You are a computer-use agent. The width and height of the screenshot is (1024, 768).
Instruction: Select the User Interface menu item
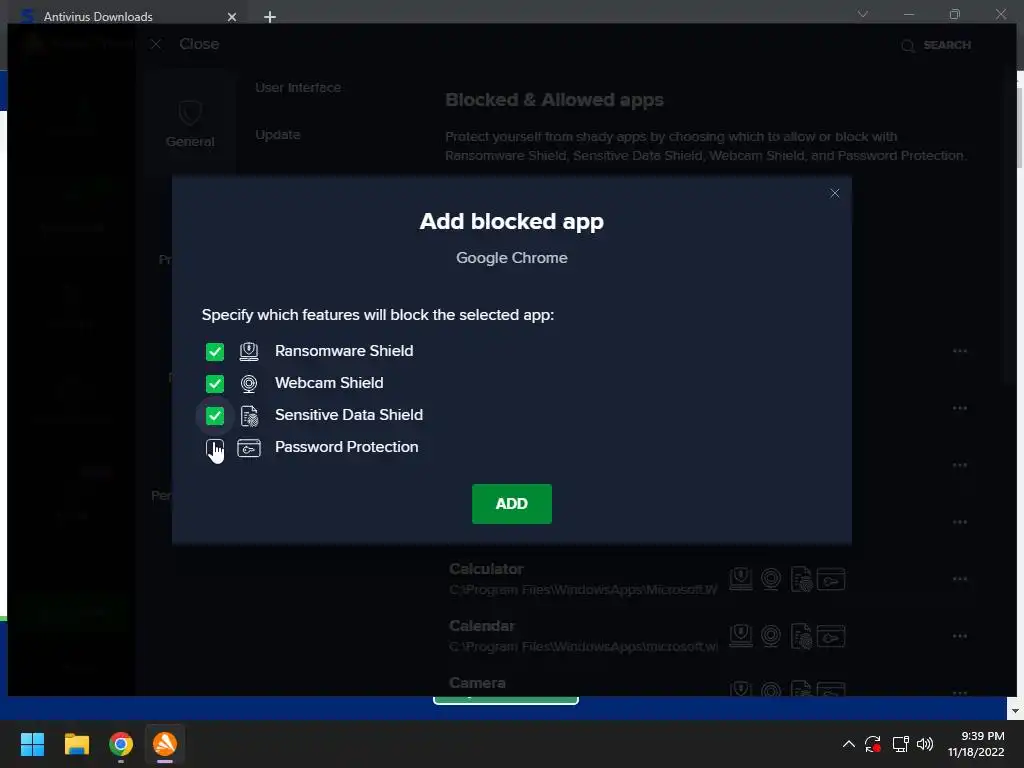pyautogui.click(x=298, y=88)
